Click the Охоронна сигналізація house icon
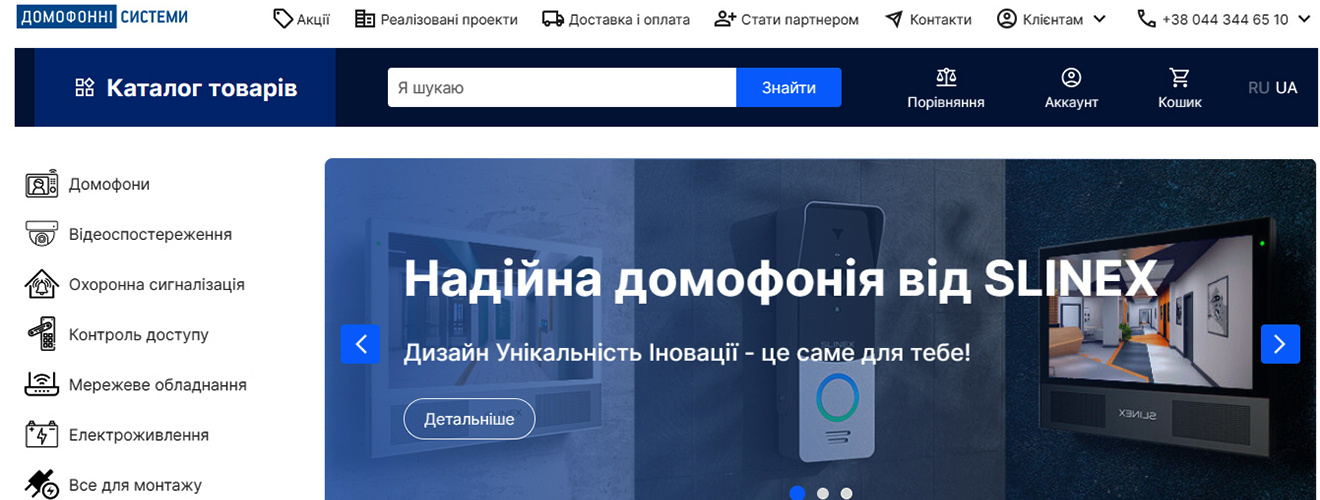This screenshot has height=500, width=1320. click(41, 285)
